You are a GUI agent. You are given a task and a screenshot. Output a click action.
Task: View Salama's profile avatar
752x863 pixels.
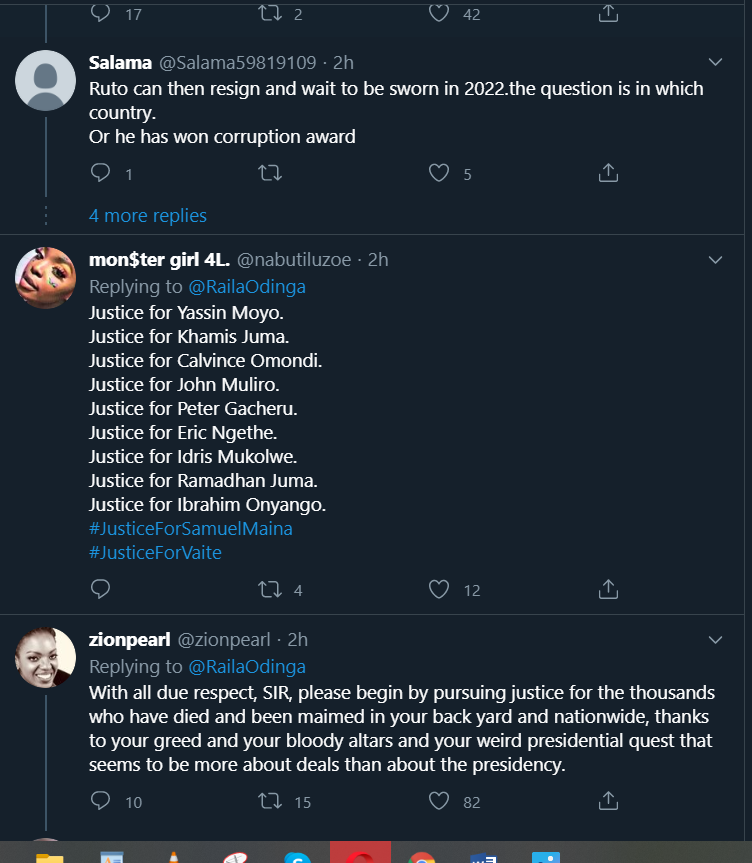tap(46, 80)
